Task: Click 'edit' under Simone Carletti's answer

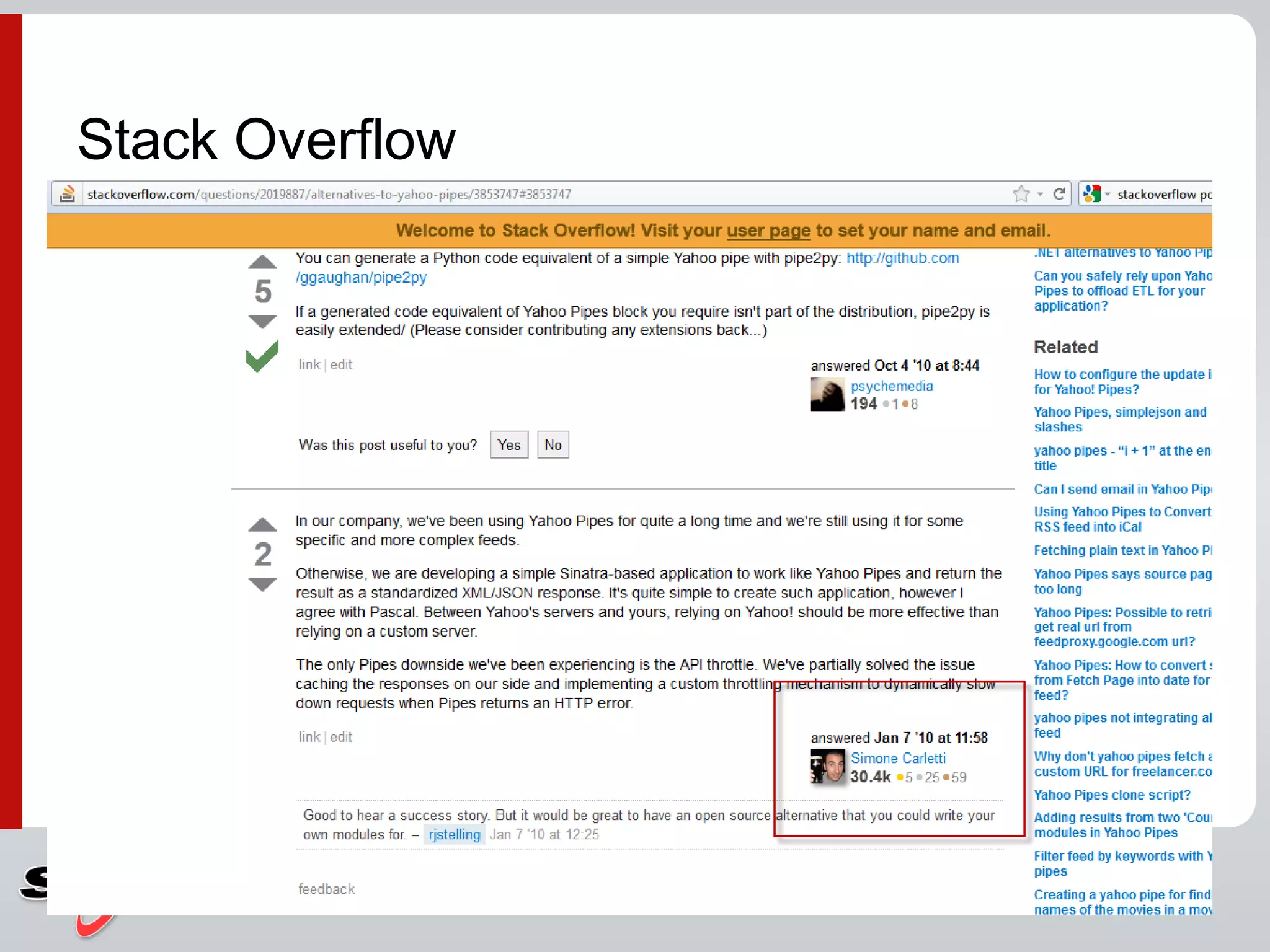Action: 341,737
